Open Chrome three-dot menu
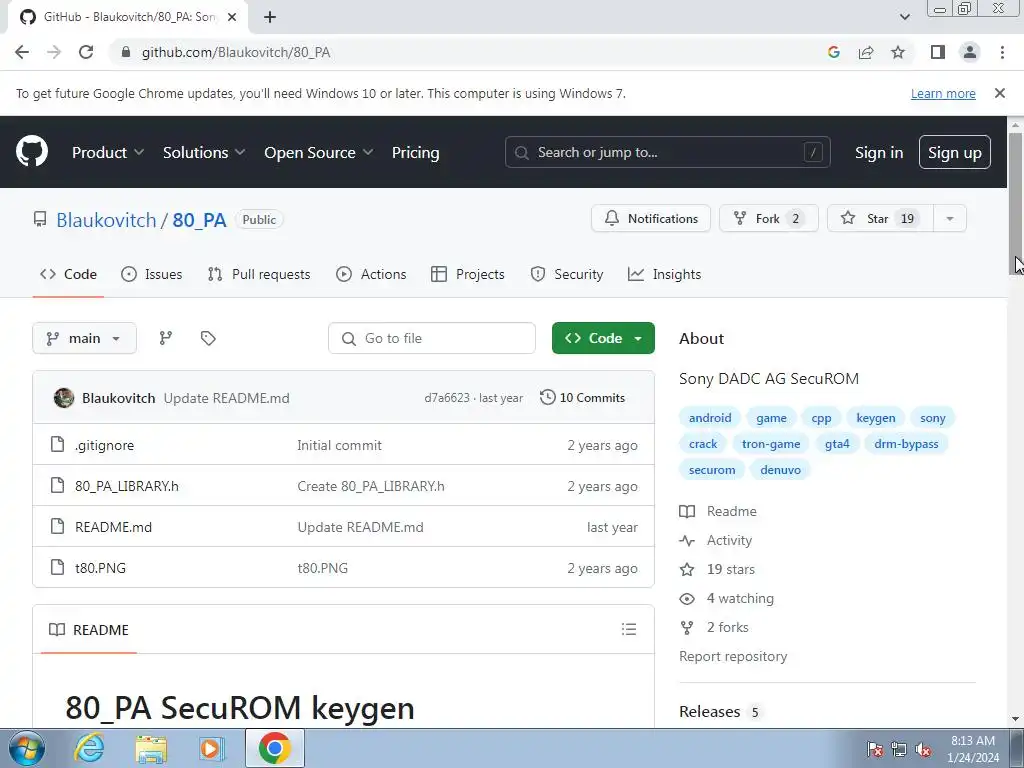This screenshot has height=768, width=1024. [x=1002, y=52]
